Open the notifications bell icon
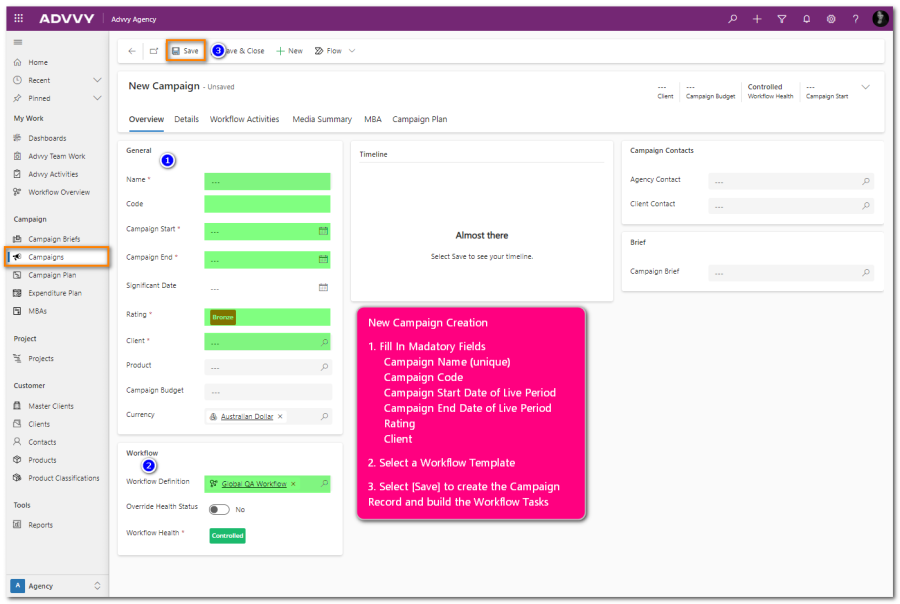This screenshot has width=900, height=604. (x=806, y=19)
